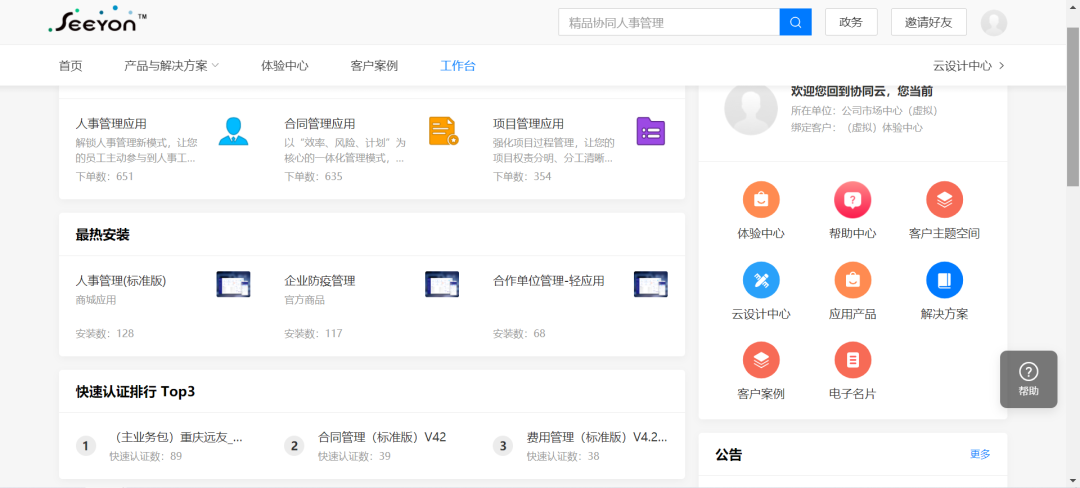
Task: Click 下单数：651 text
Action: point(105,176)
